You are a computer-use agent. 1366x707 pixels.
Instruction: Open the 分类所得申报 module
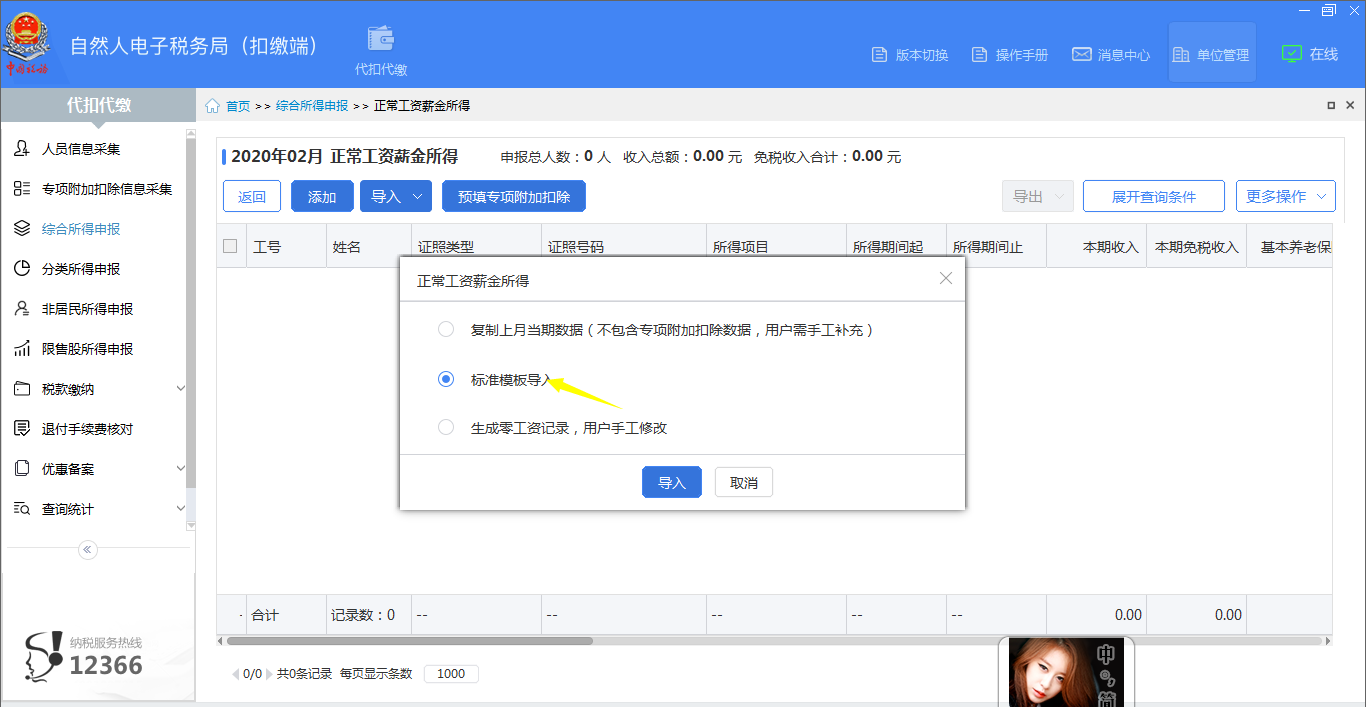(88, 268)
